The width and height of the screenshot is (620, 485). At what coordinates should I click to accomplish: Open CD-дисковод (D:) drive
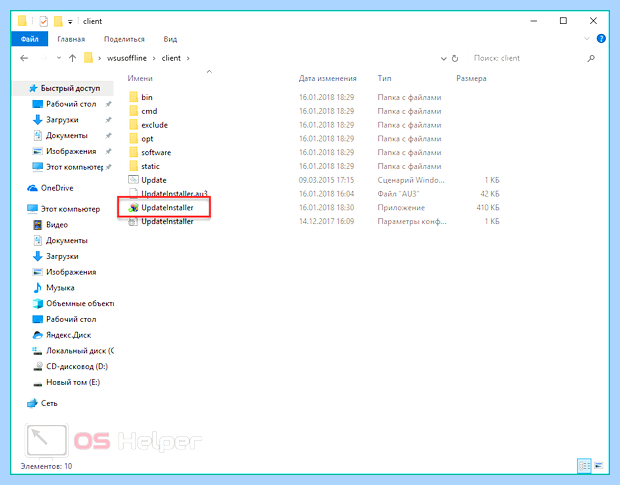coord(77,367)
